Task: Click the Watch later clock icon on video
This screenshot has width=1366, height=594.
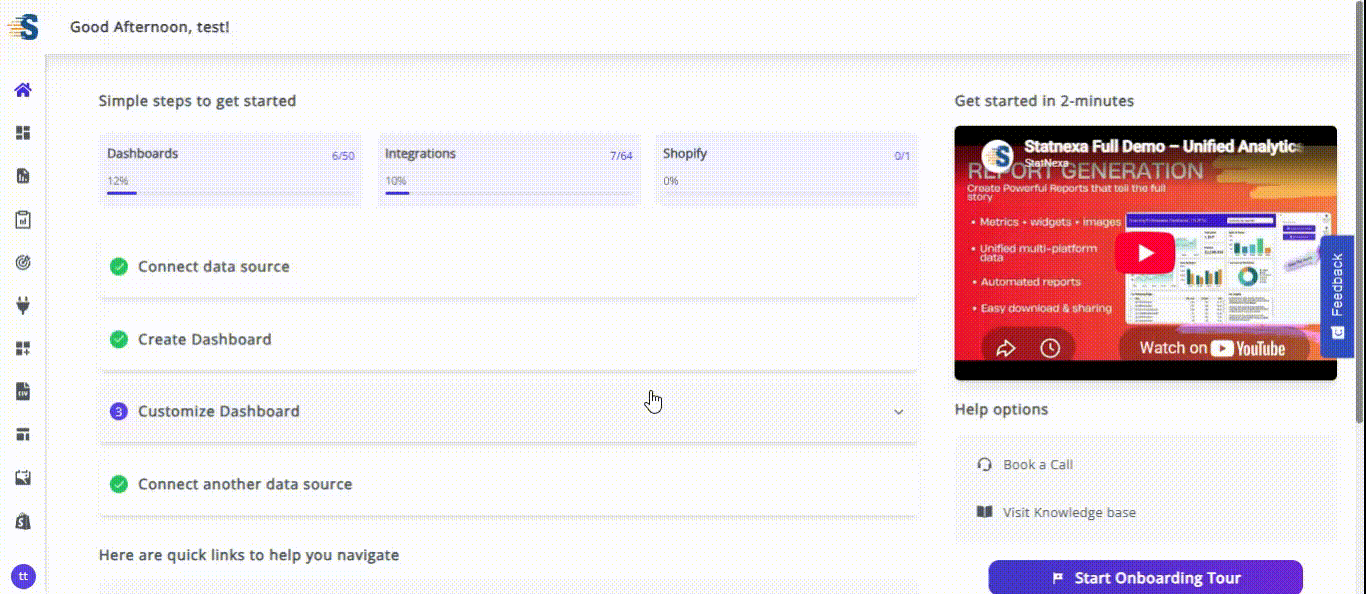Action: click(1050, 348)
